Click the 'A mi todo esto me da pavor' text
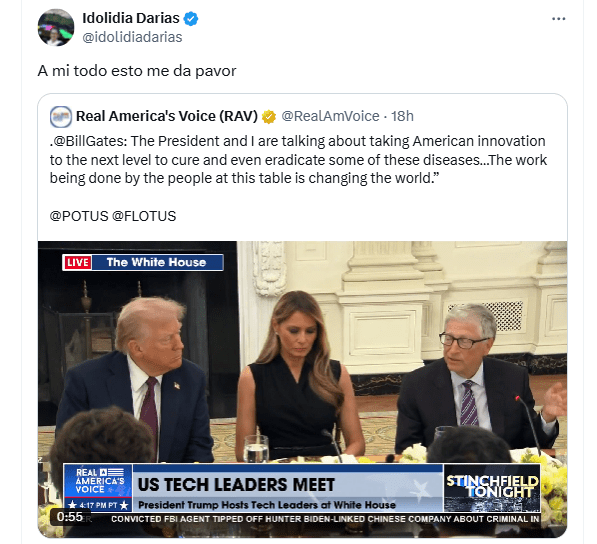Image resolution: width=597 pixels, height=544 pixels. 137,71
